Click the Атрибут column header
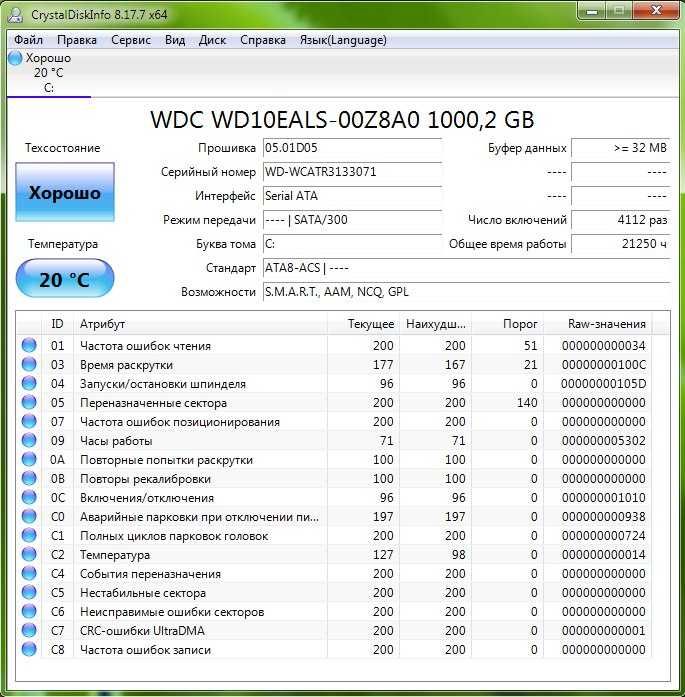This screenshot has height=697, width=685. click(x=200, y=324)
